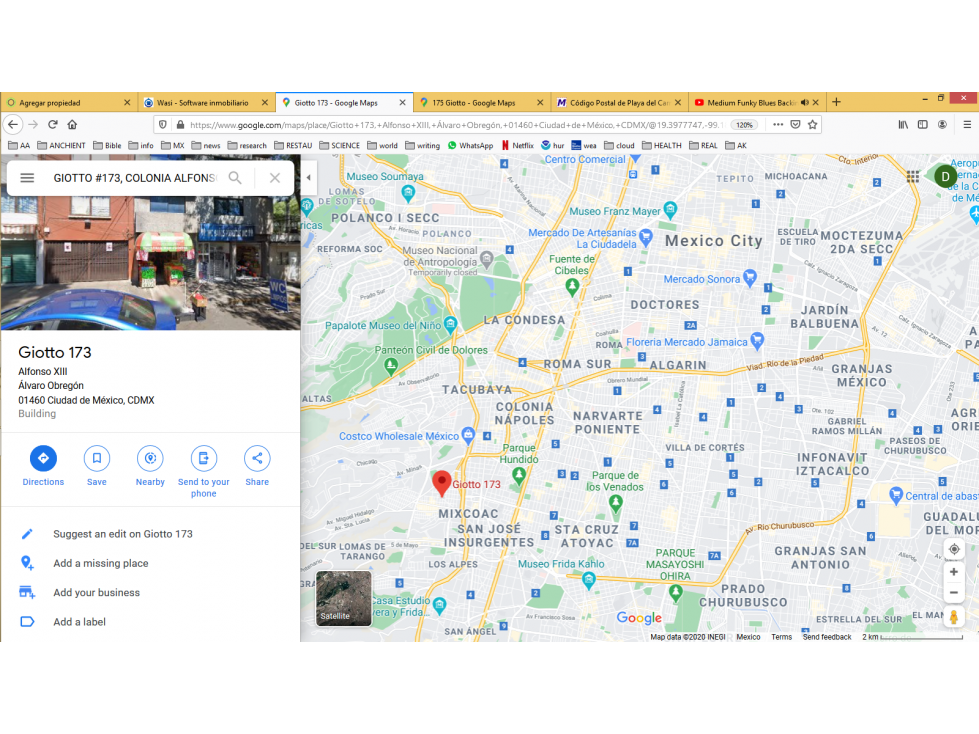Click the search magnifier icon in Maps
Image resolution: width=979 pixels, height=734 pixels.
click(235, 178)
